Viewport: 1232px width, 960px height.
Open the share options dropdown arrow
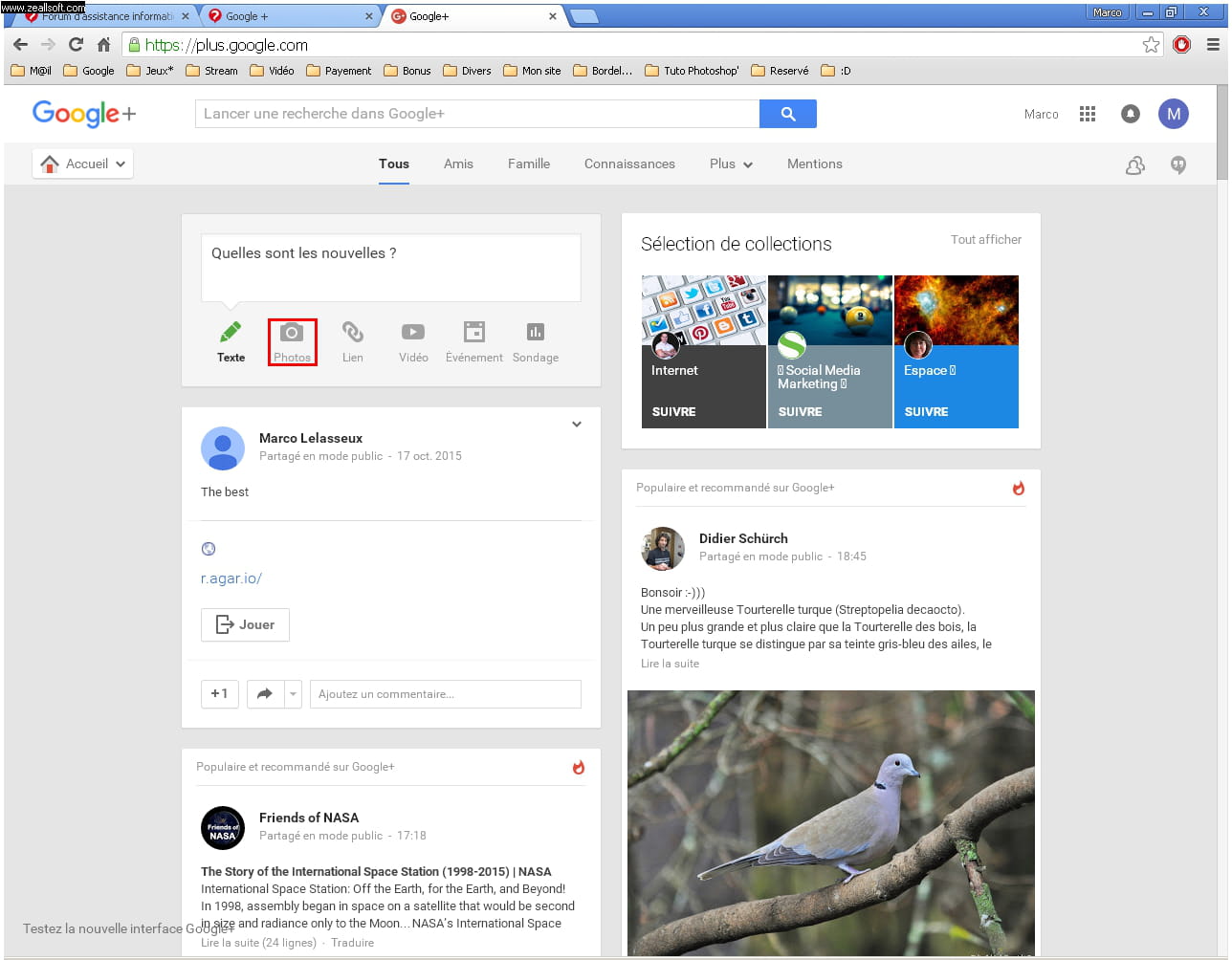coord(294,693)
